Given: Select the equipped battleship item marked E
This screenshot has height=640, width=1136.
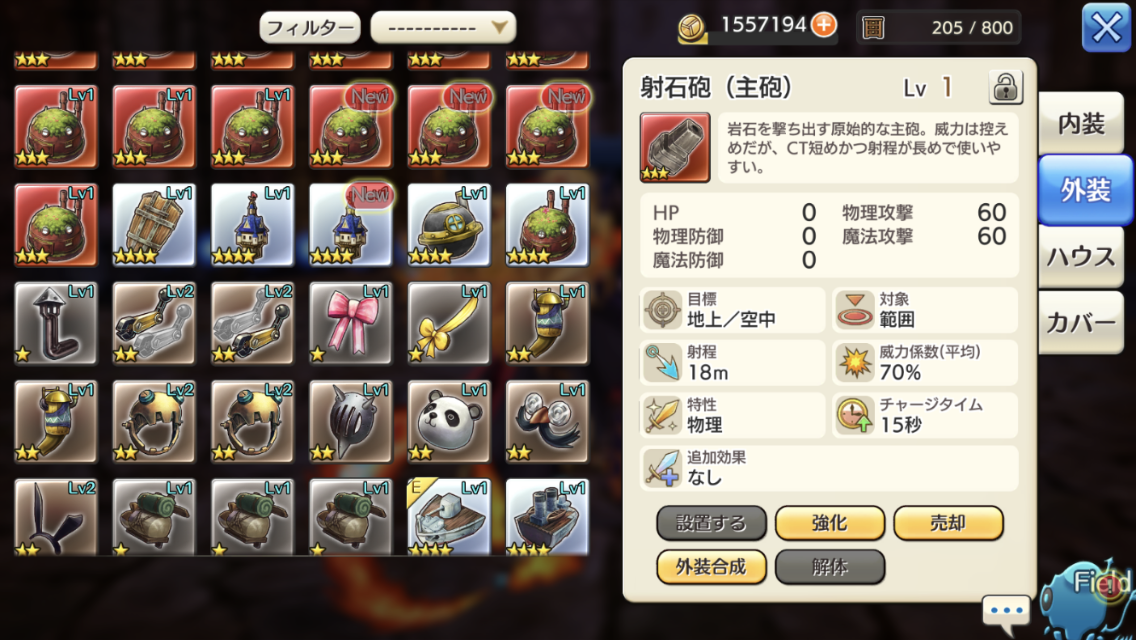Looking at the screenshot, I should (449, 517).
